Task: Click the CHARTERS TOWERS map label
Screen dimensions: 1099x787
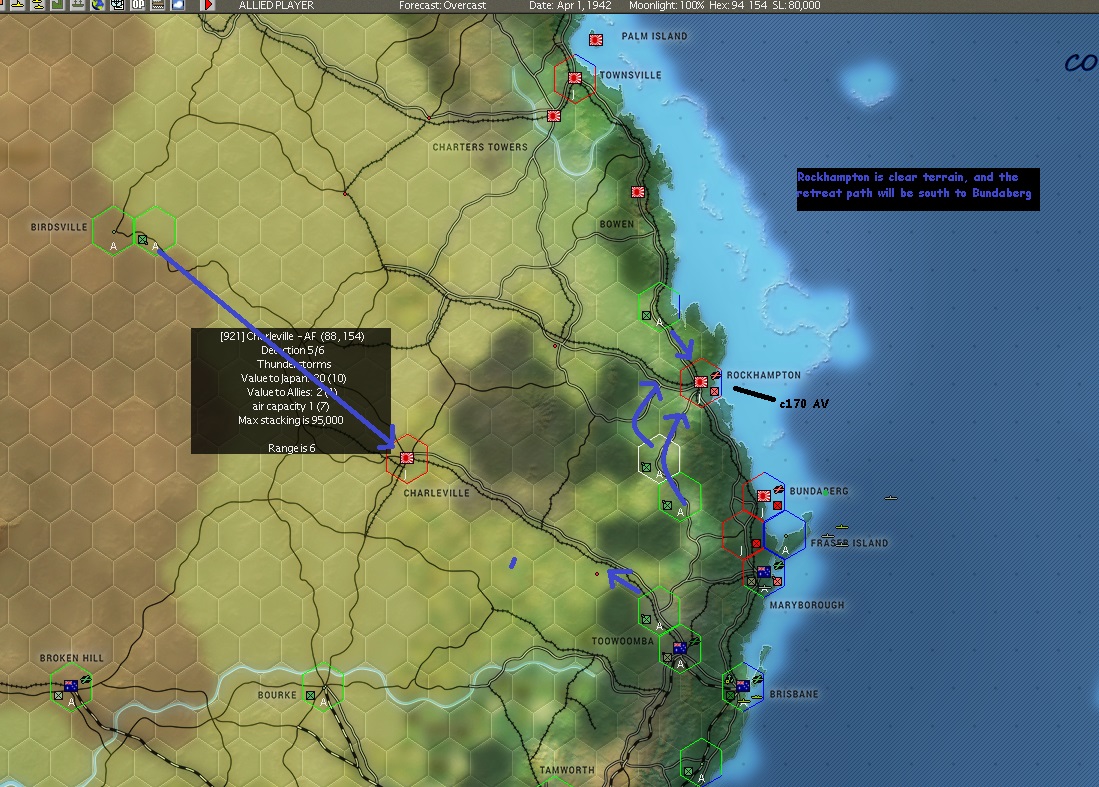Action: 480,147
